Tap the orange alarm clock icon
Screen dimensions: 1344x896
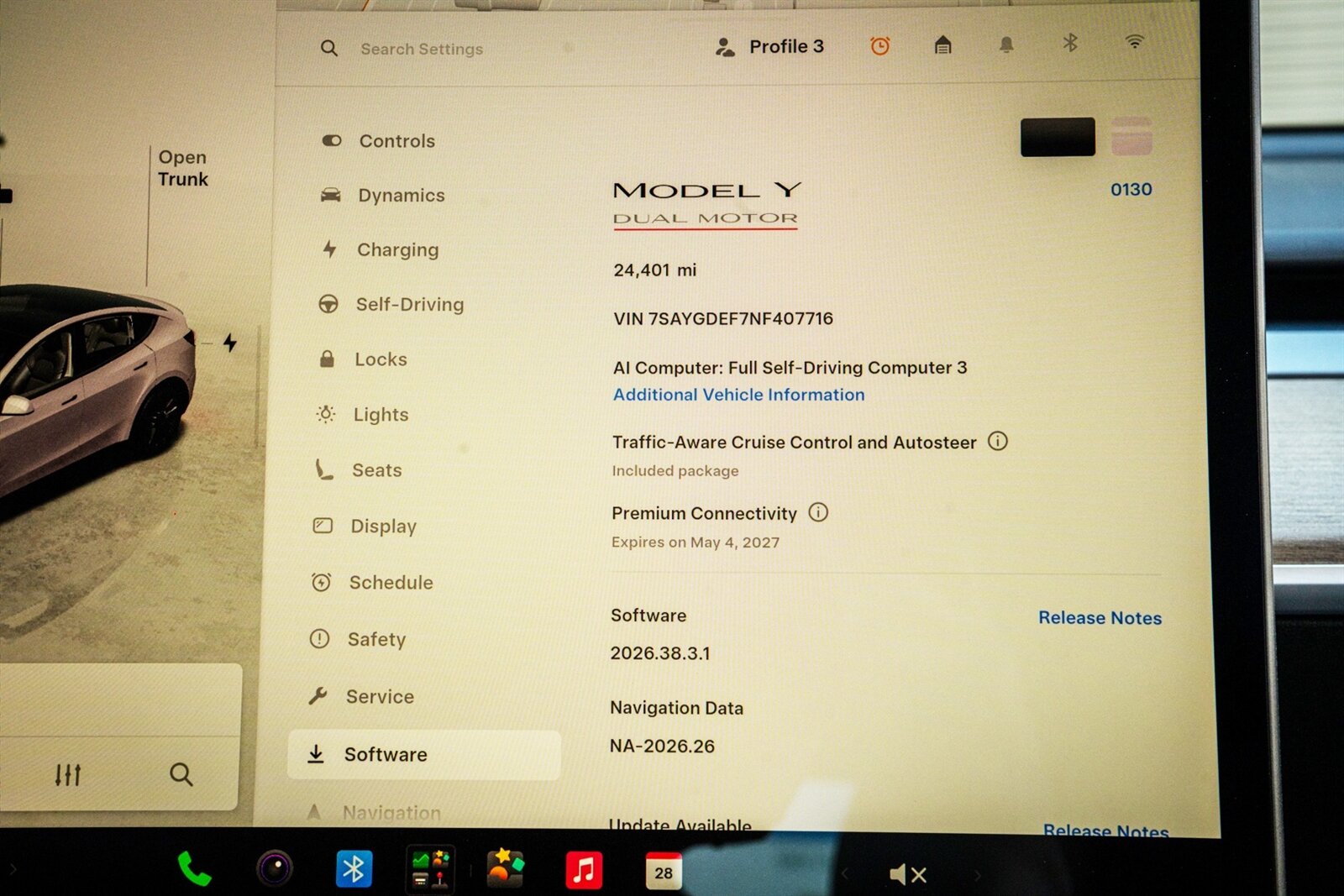click(879, 46)
